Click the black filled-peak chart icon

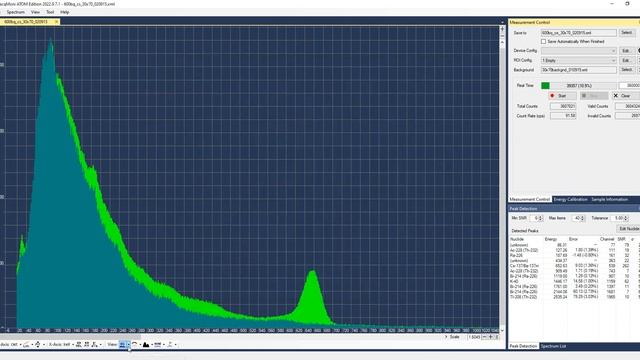[146, 345]
